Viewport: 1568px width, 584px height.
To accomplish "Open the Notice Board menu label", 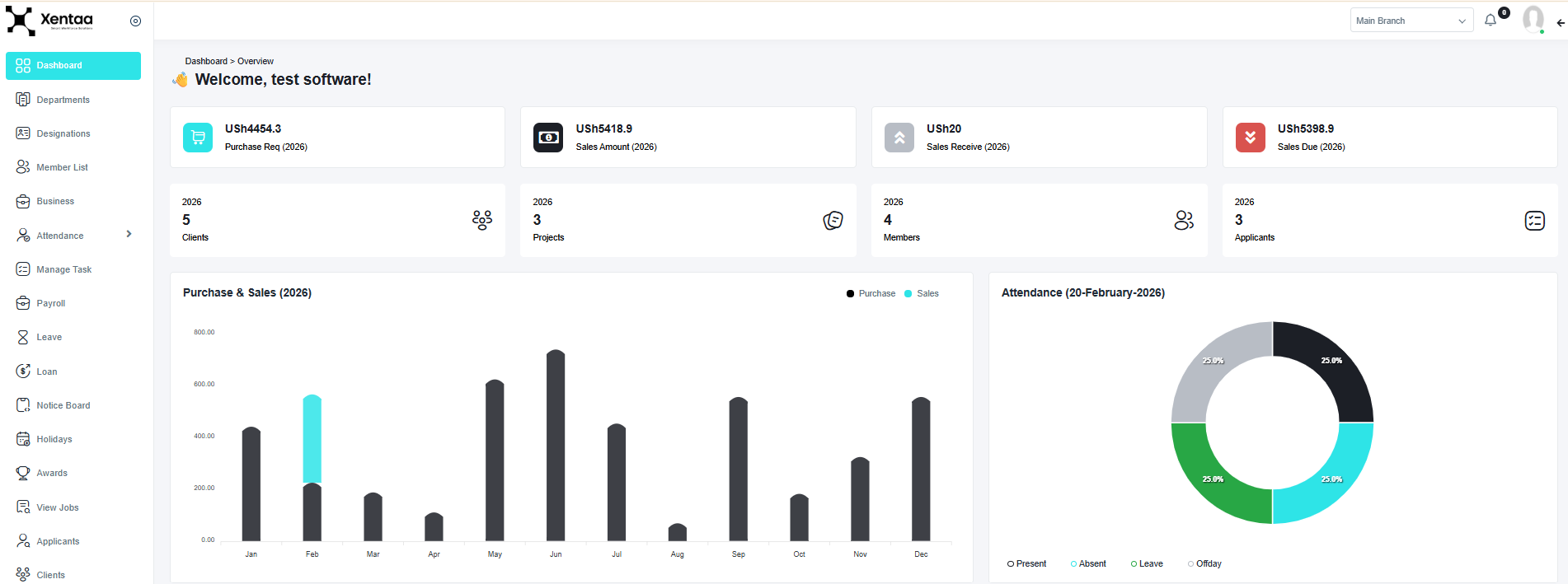I will pyautogui.click(x=63, y=405).
